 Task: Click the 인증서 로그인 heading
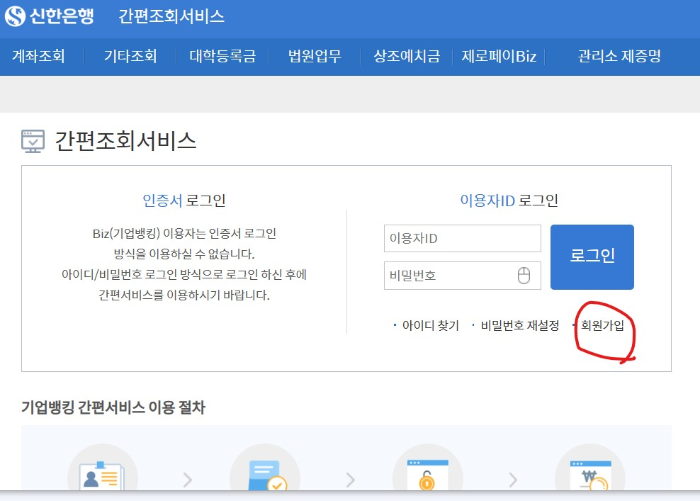coord(184,200)
